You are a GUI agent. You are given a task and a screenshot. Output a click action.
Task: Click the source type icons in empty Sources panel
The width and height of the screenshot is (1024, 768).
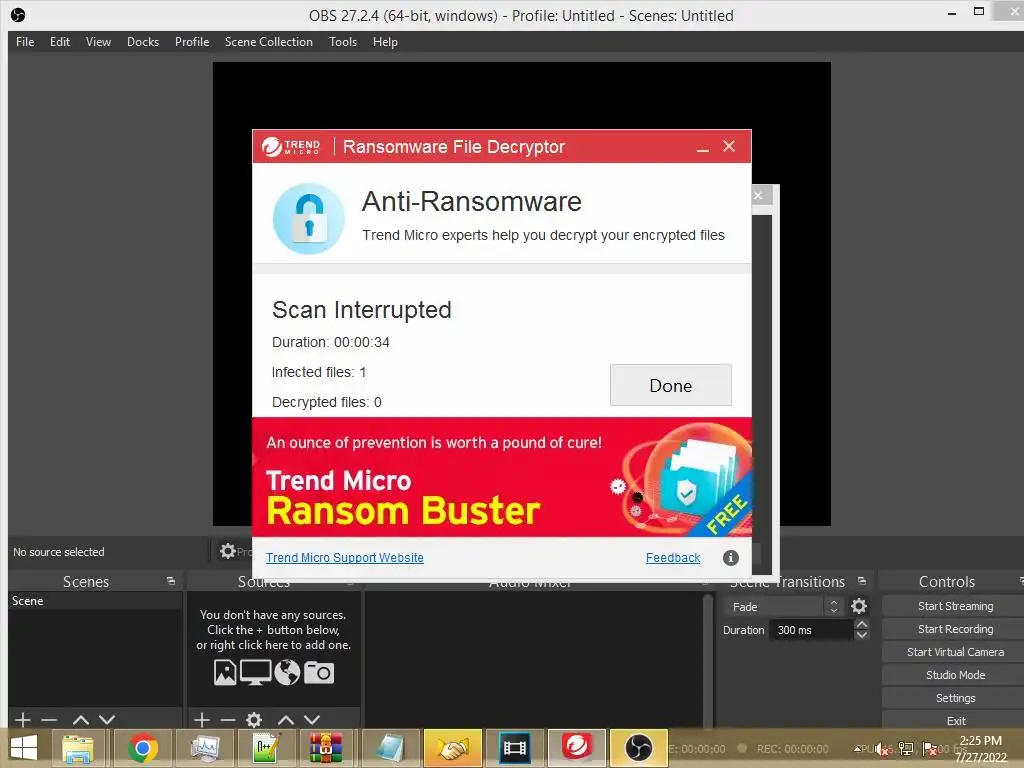click(x=274, y=672)
